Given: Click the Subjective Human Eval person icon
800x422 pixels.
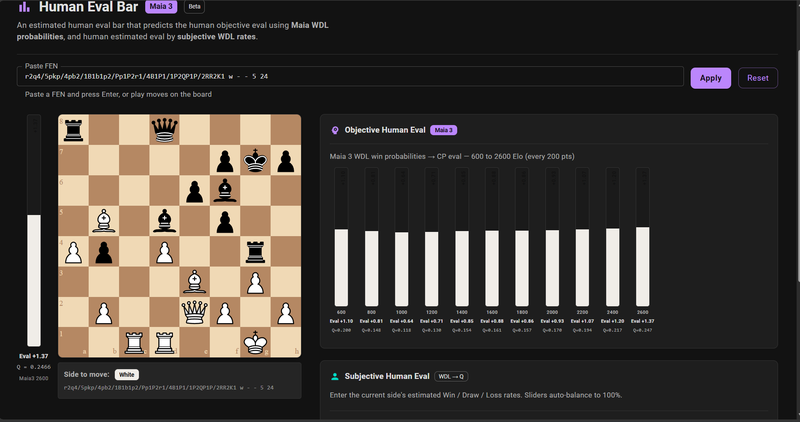Looking at the screenshot, I should [335, 377].
